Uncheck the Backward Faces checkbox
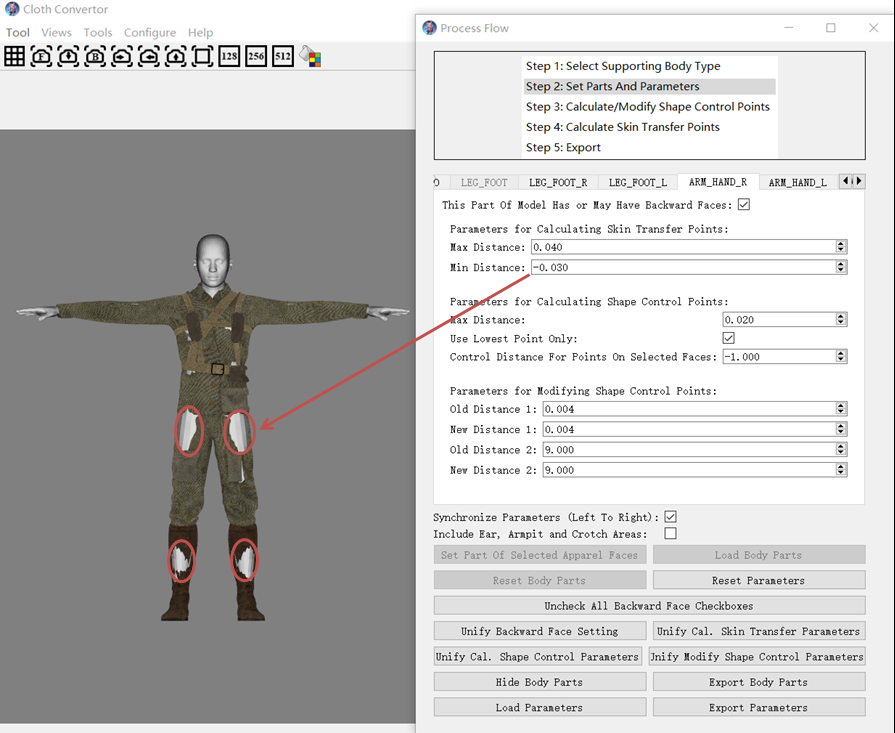895x733 pixels. tap(743, 205)
